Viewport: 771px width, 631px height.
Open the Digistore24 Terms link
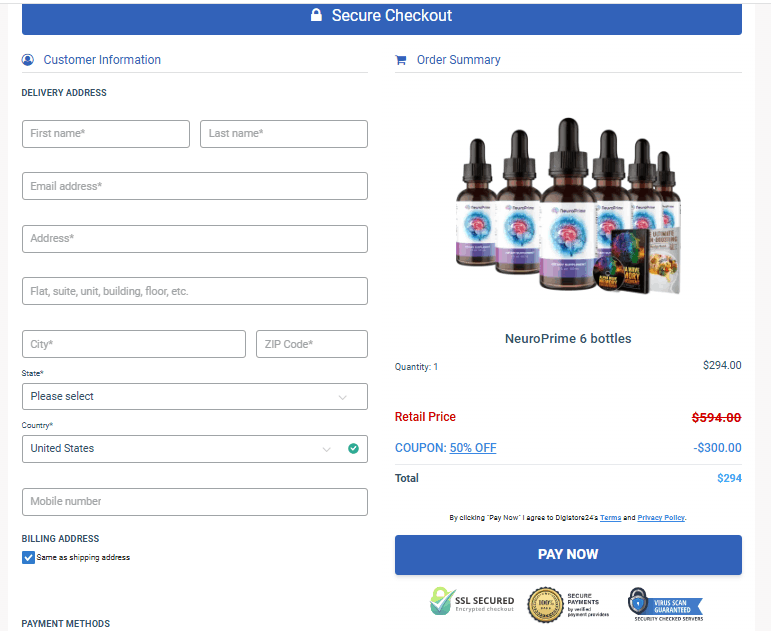coord(610,517)
